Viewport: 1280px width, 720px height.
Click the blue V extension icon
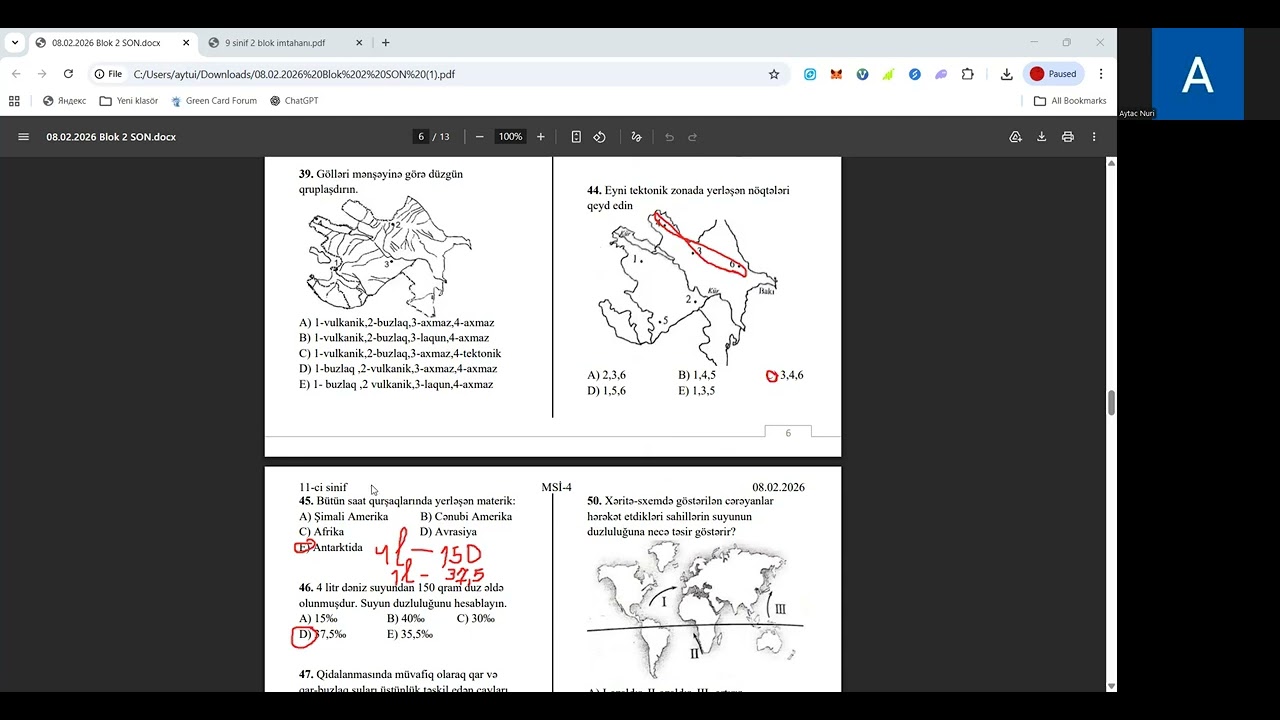coord(862,74)
